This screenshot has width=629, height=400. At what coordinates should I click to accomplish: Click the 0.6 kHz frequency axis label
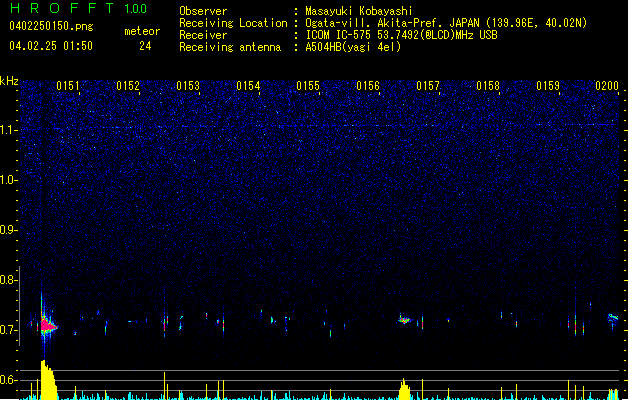click(8, 380)
